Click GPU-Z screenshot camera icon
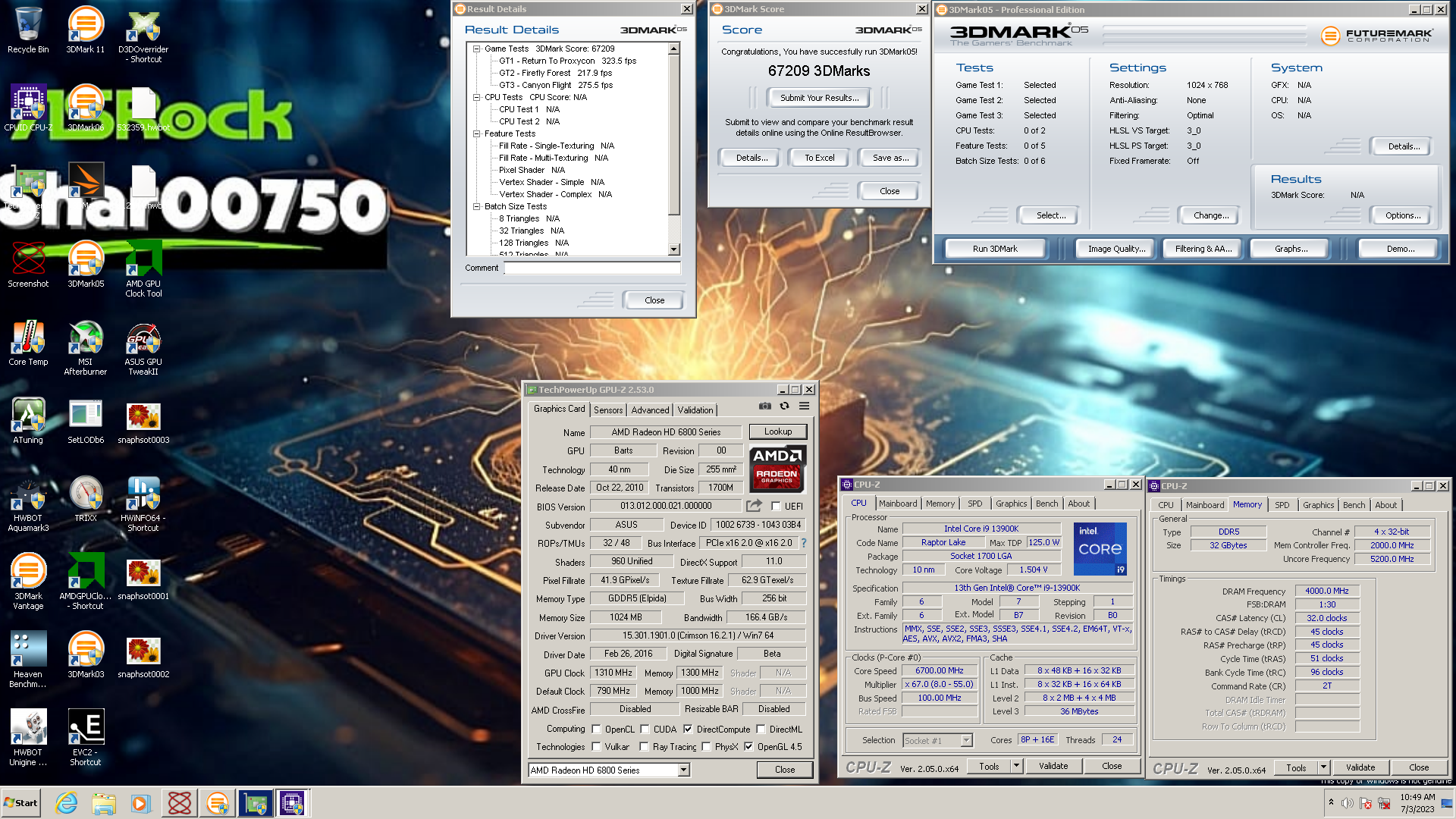 765,406
